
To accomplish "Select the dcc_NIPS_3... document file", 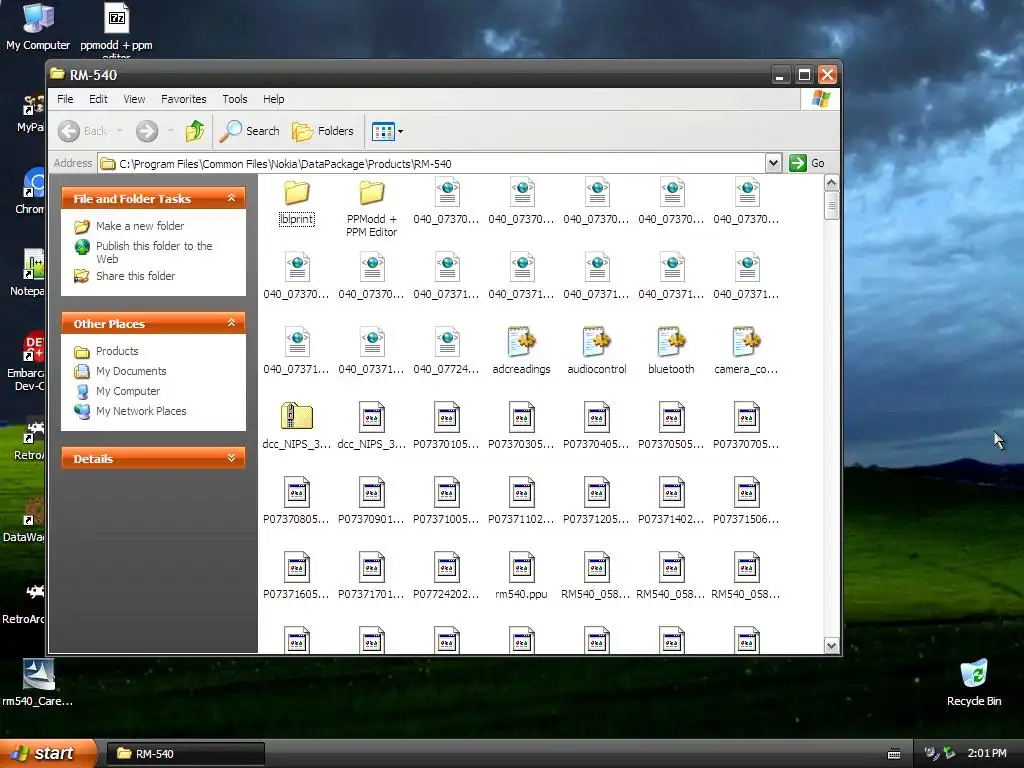I will pyautogui.click(x=372, y=424).
